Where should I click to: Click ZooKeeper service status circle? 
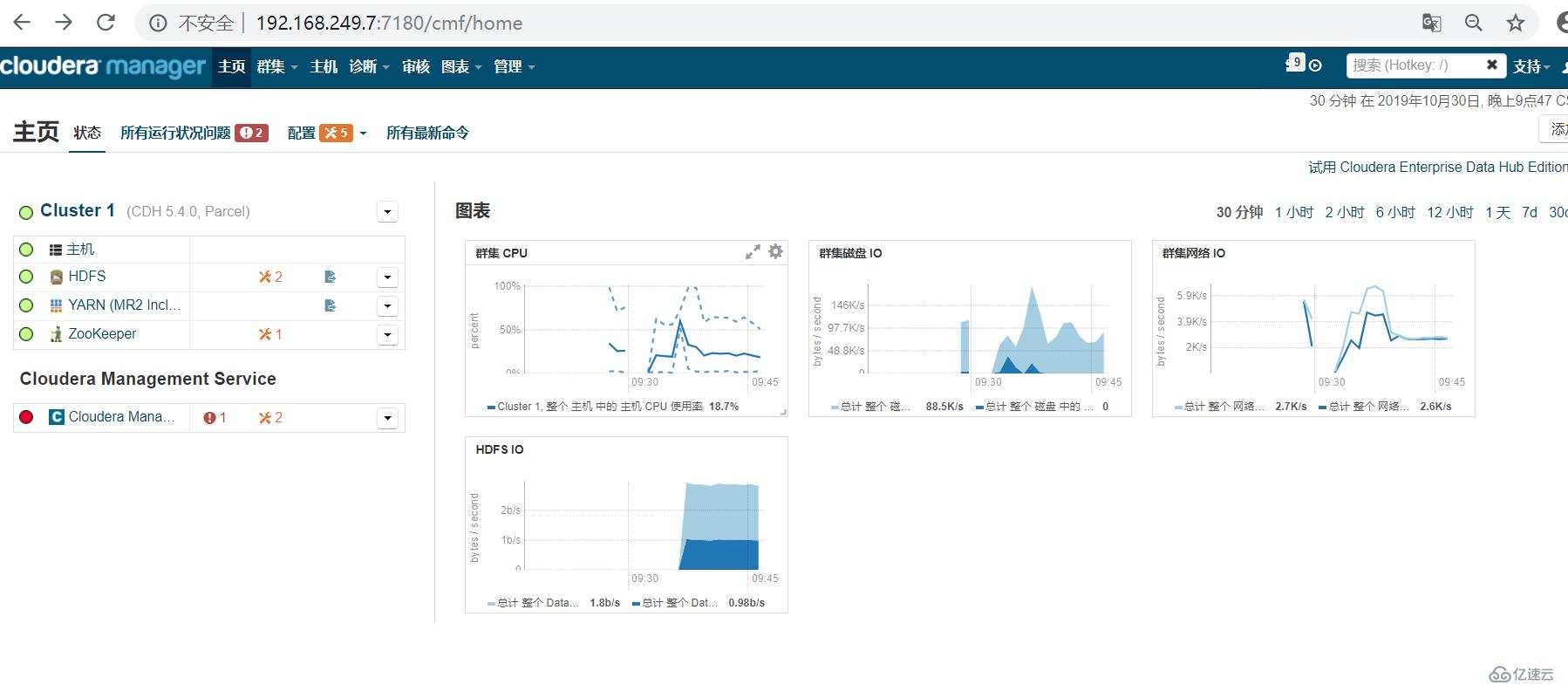point(26,334)
